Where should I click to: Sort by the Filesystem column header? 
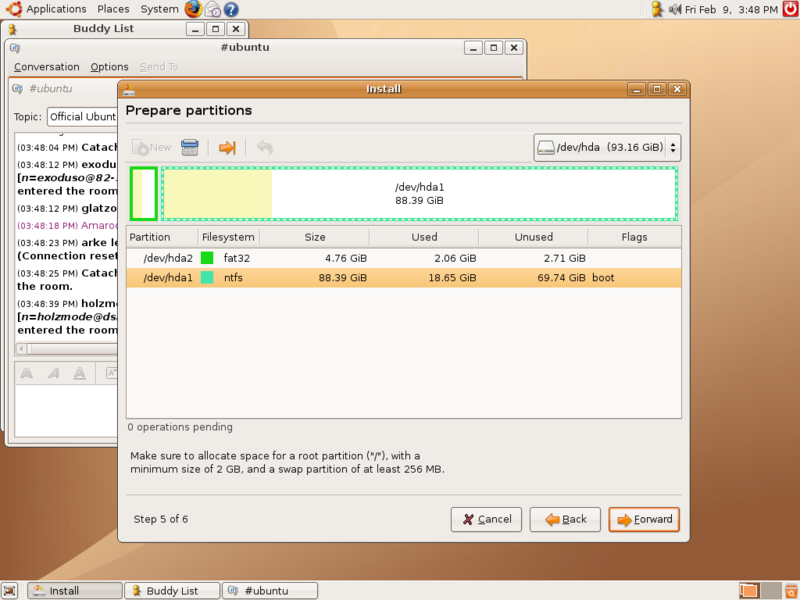point(229,237)
